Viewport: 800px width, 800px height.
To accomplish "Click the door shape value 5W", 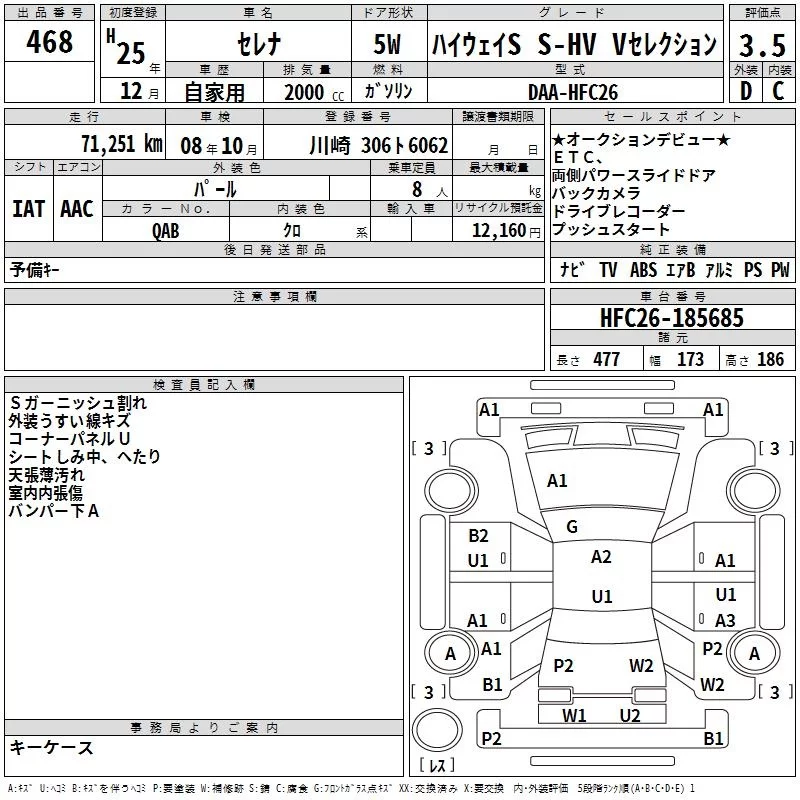I will tap(387, 44).
